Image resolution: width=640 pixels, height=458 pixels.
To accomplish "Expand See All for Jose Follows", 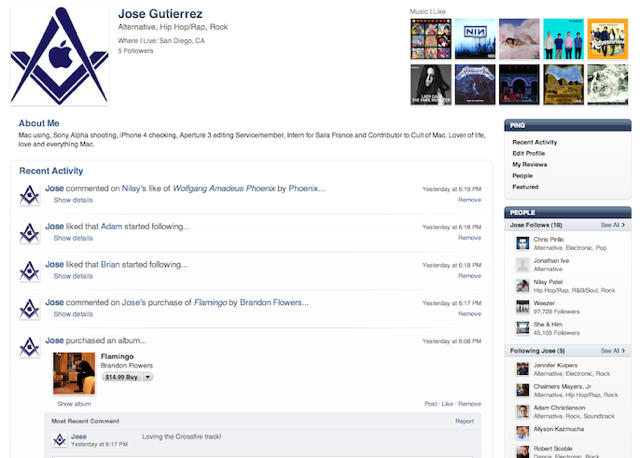I will click(x=612, y=226).
